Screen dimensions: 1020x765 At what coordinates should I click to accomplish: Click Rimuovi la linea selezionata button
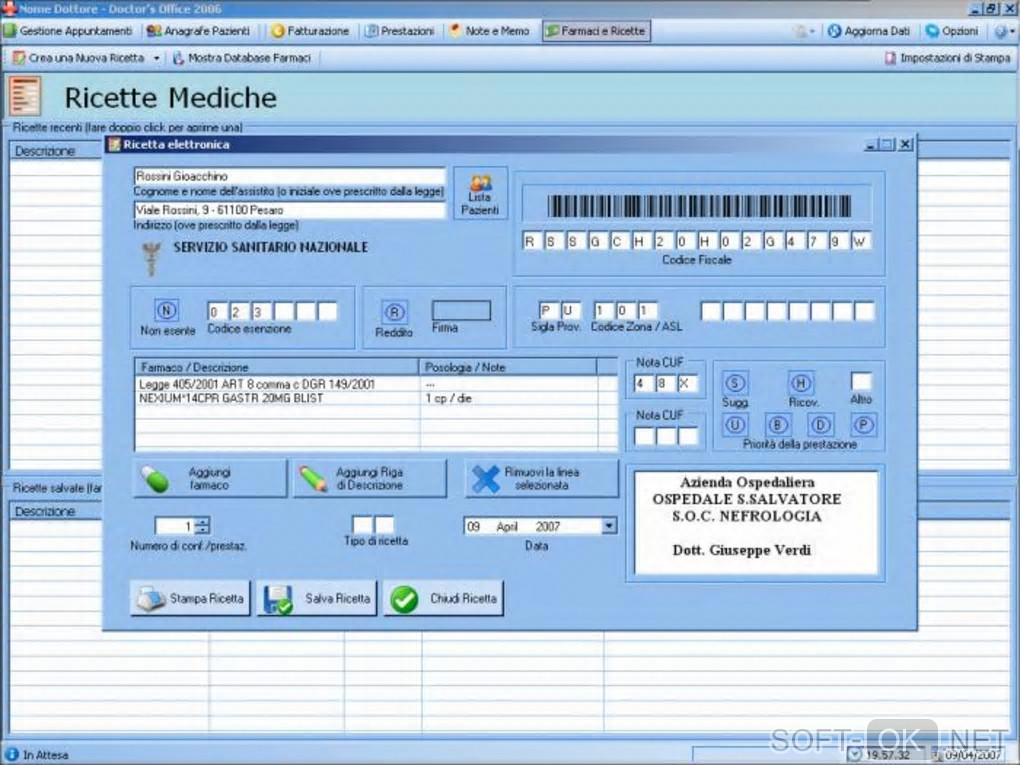click(541, 479)
